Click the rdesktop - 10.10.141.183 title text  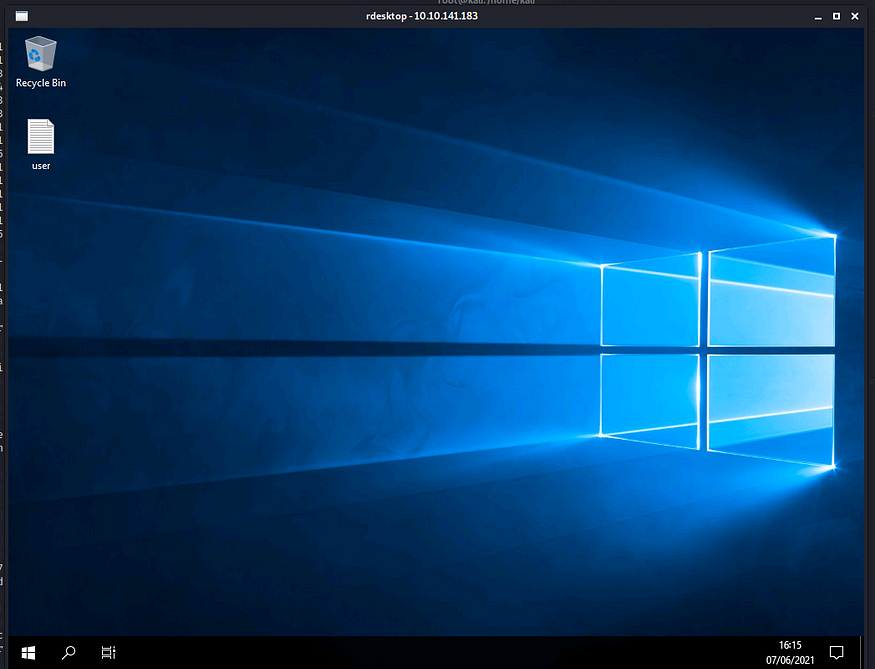point(422,16)
